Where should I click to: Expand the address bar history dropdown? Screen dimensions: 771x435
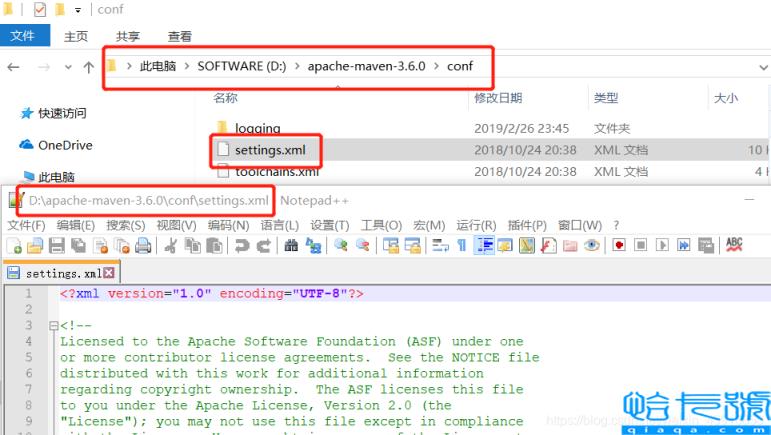click(x=763, y=67)
